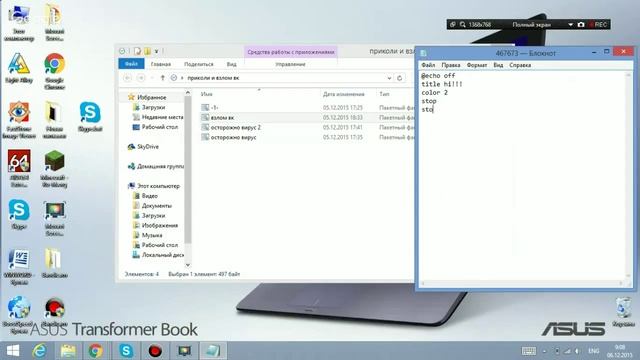Image resolution: width=640 pixels, height=360 pixels.
Task: Click the New folder icon in Explorer title bar
Action: (147, 51)
